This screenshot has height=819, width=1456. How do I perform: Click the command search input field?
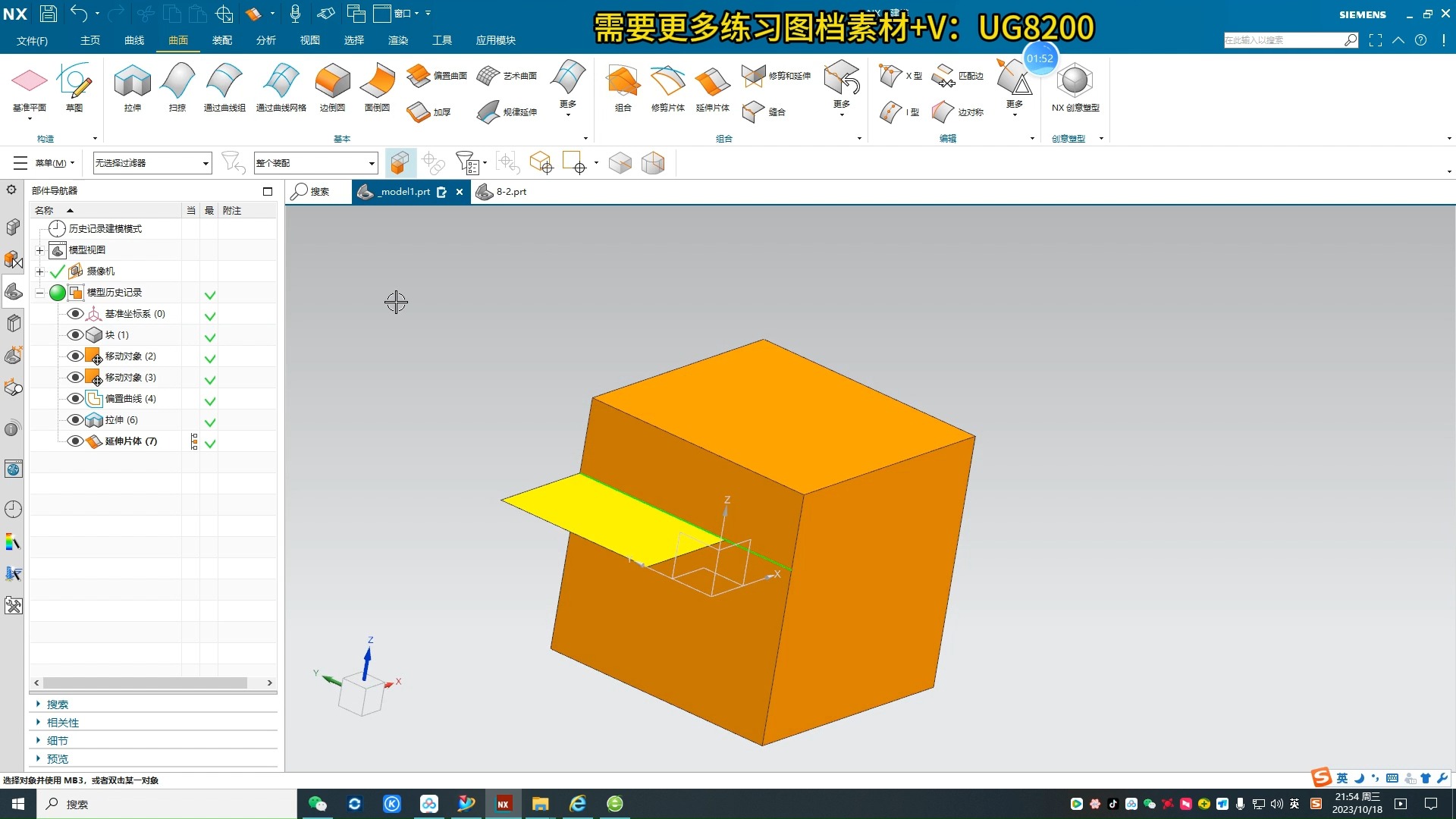(1284, 40)
